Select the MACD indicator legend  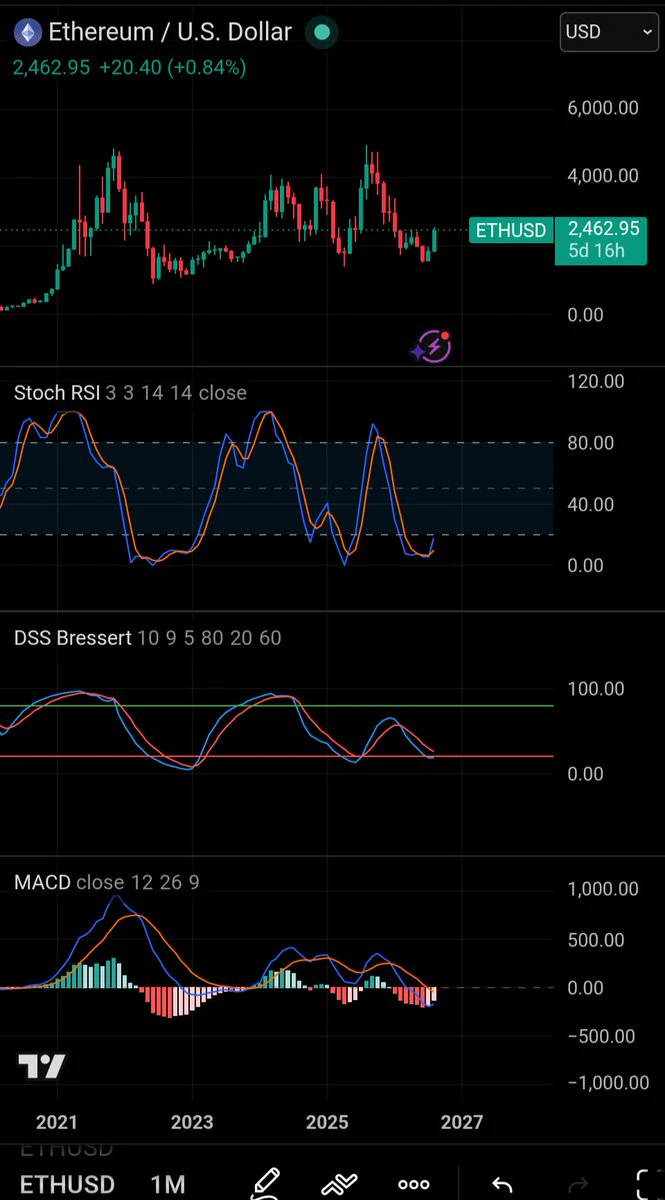click(107, 883)
